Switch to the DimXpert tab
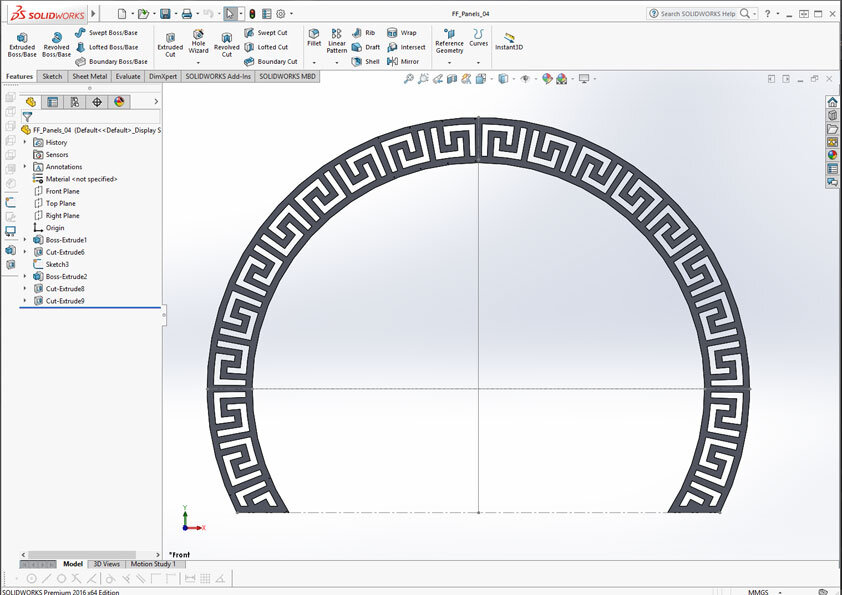This screenshot has height=595, width=842. coord(163,76)
